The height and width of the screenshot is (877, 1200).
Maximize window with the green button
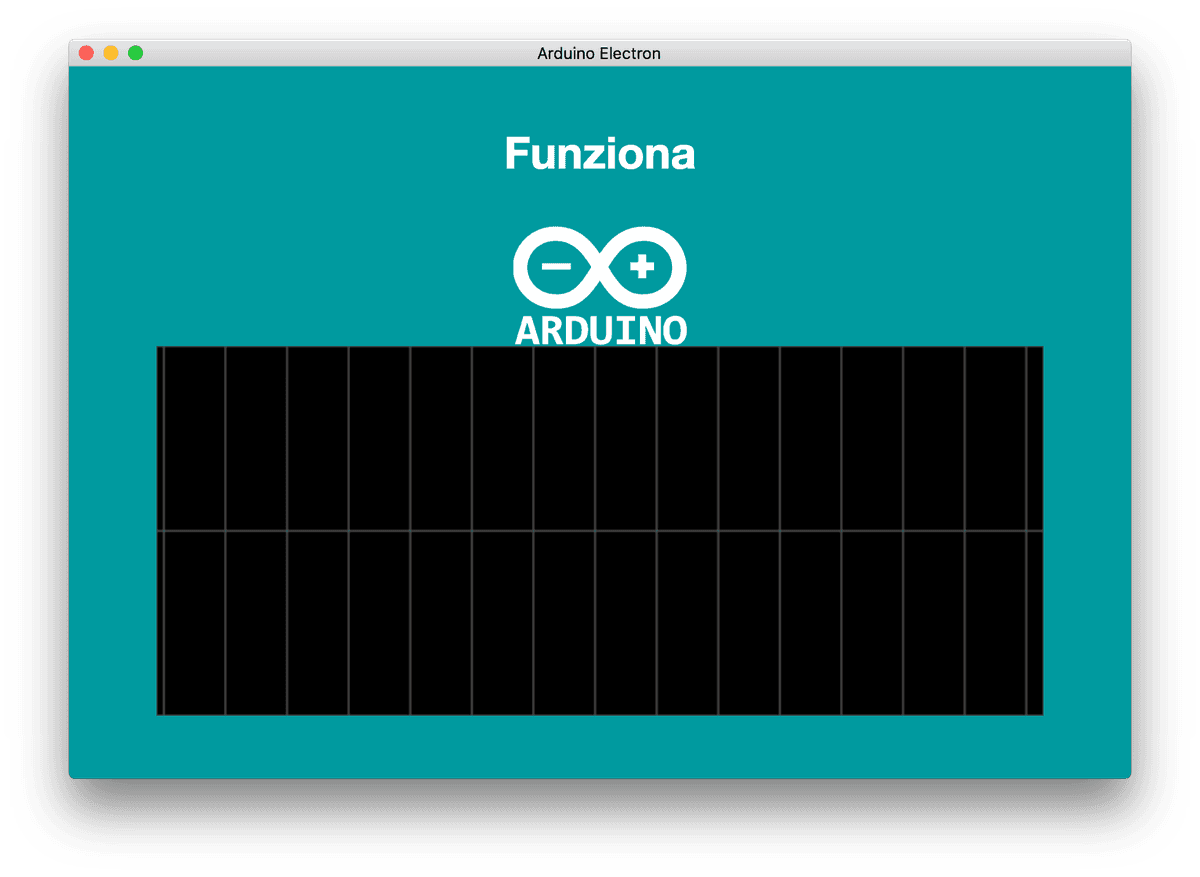click(136, 53)
